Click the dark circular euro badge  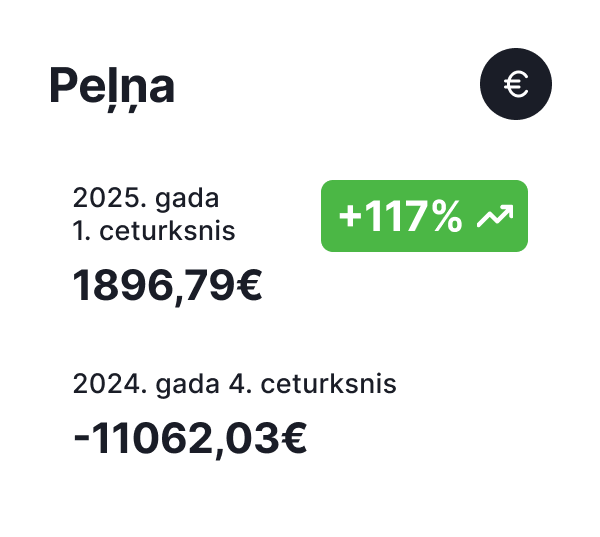coord(516,84)
